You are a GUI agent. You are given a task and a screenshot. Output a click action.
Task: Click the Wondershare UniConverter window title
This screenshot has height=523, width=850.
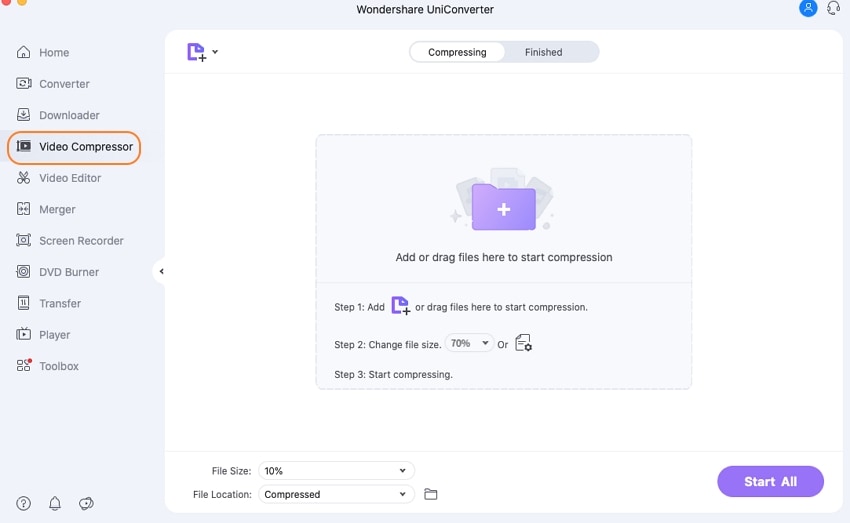tap(425, 9)
